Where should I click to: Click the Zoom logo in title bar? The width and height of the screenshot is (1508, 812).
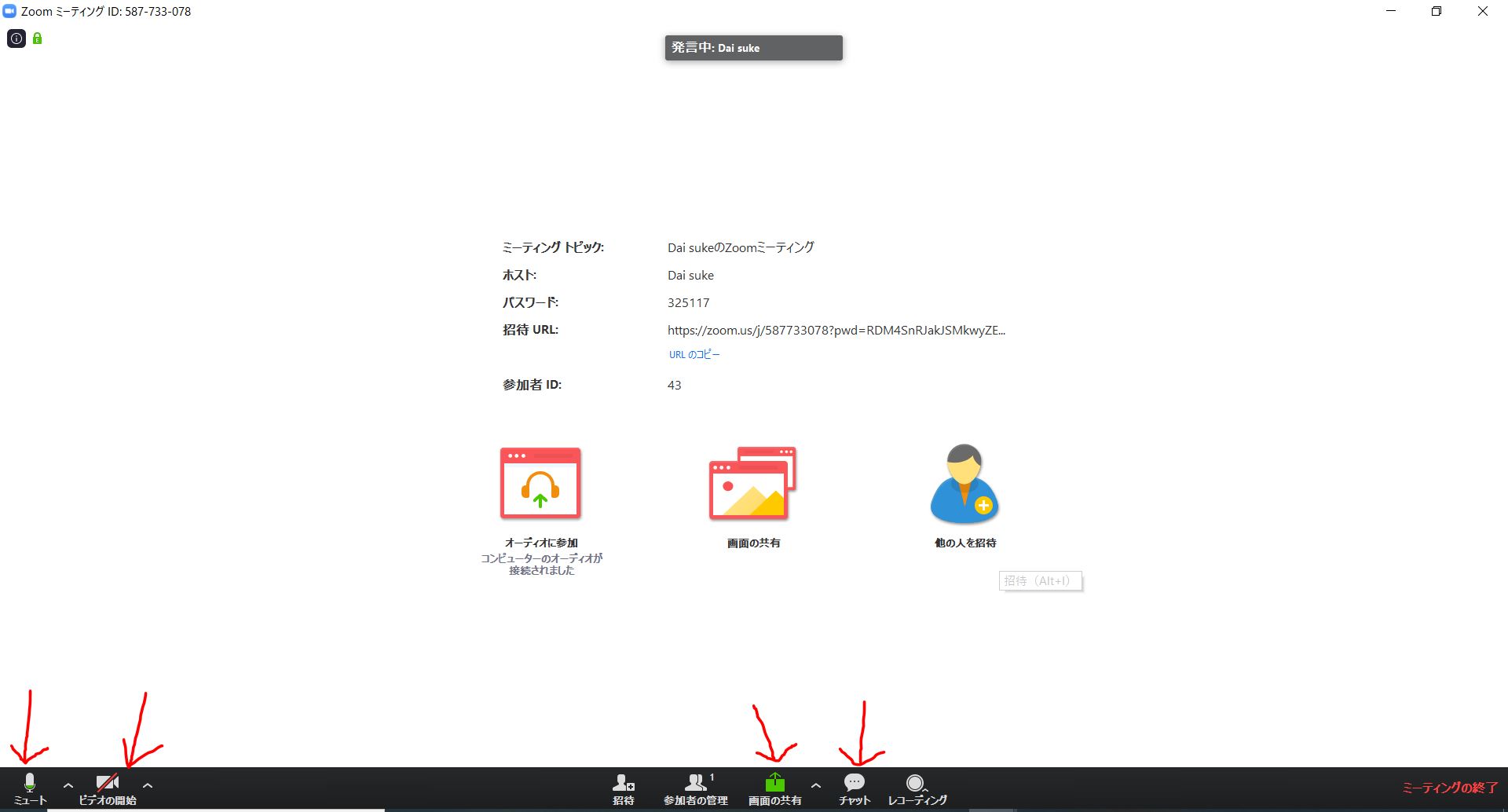[x=9, y=11]
